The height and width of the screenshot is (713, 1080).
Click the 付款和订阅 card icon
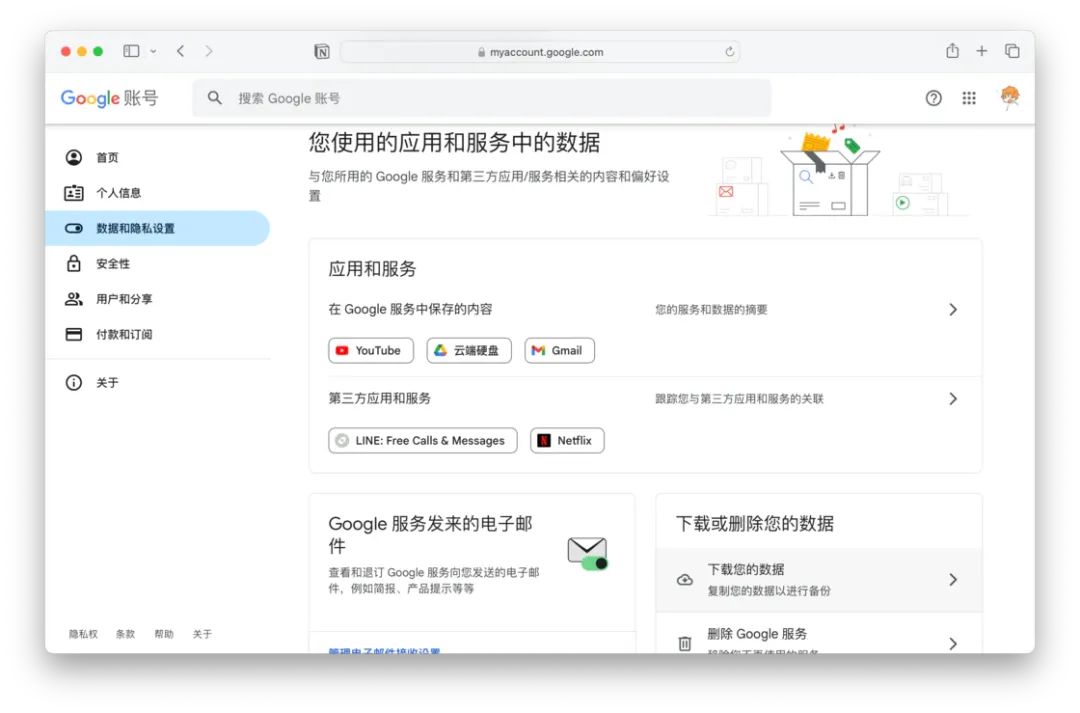(74, 334)
